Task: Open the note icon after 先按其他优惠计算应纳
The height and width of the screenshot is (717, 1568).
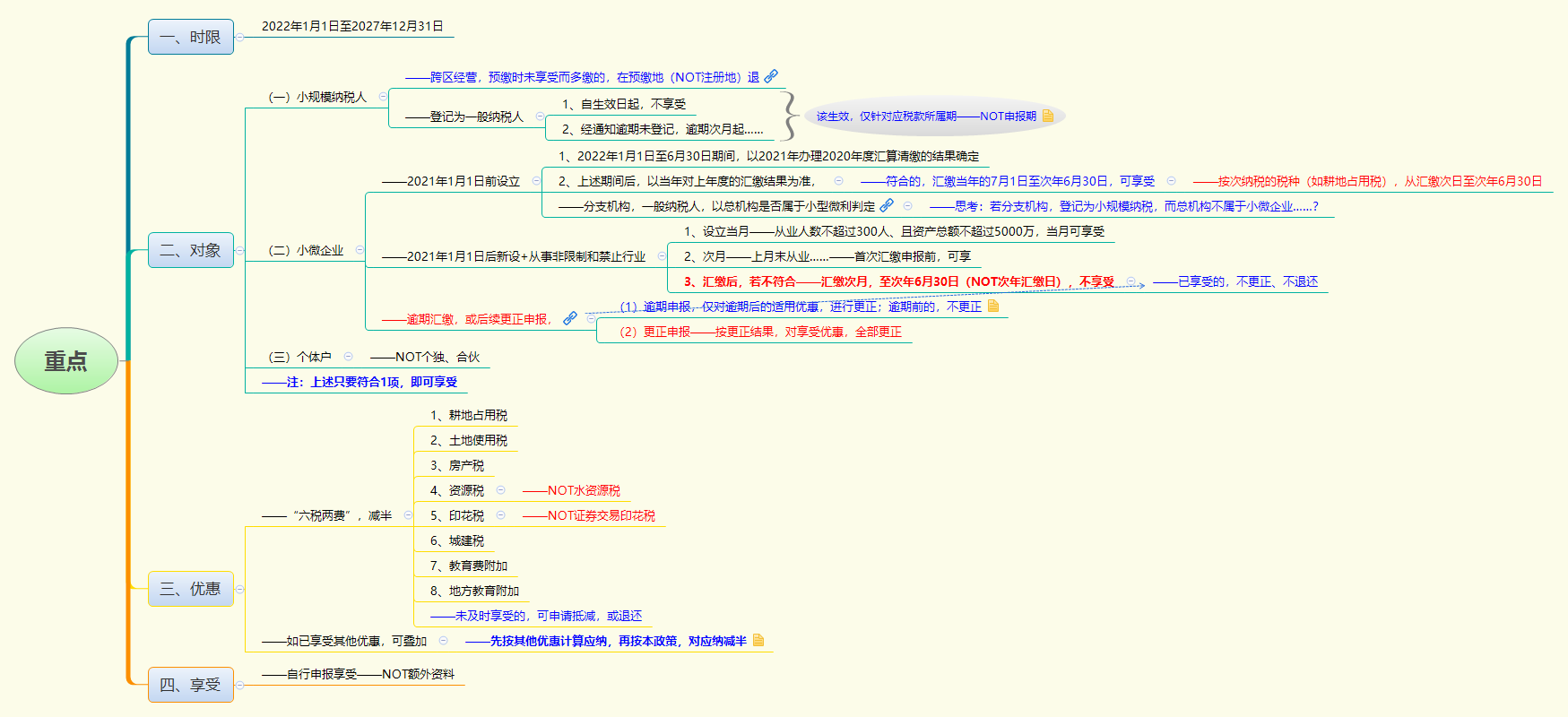Action: (758, 640)
